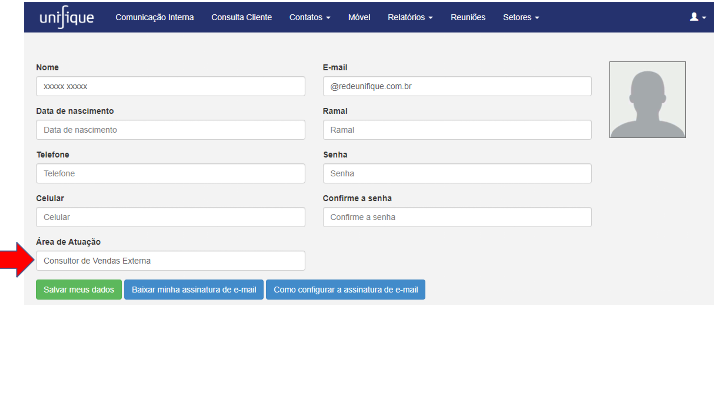Open the Móvel menu item

pyautogui.click(x=359, y=17)
